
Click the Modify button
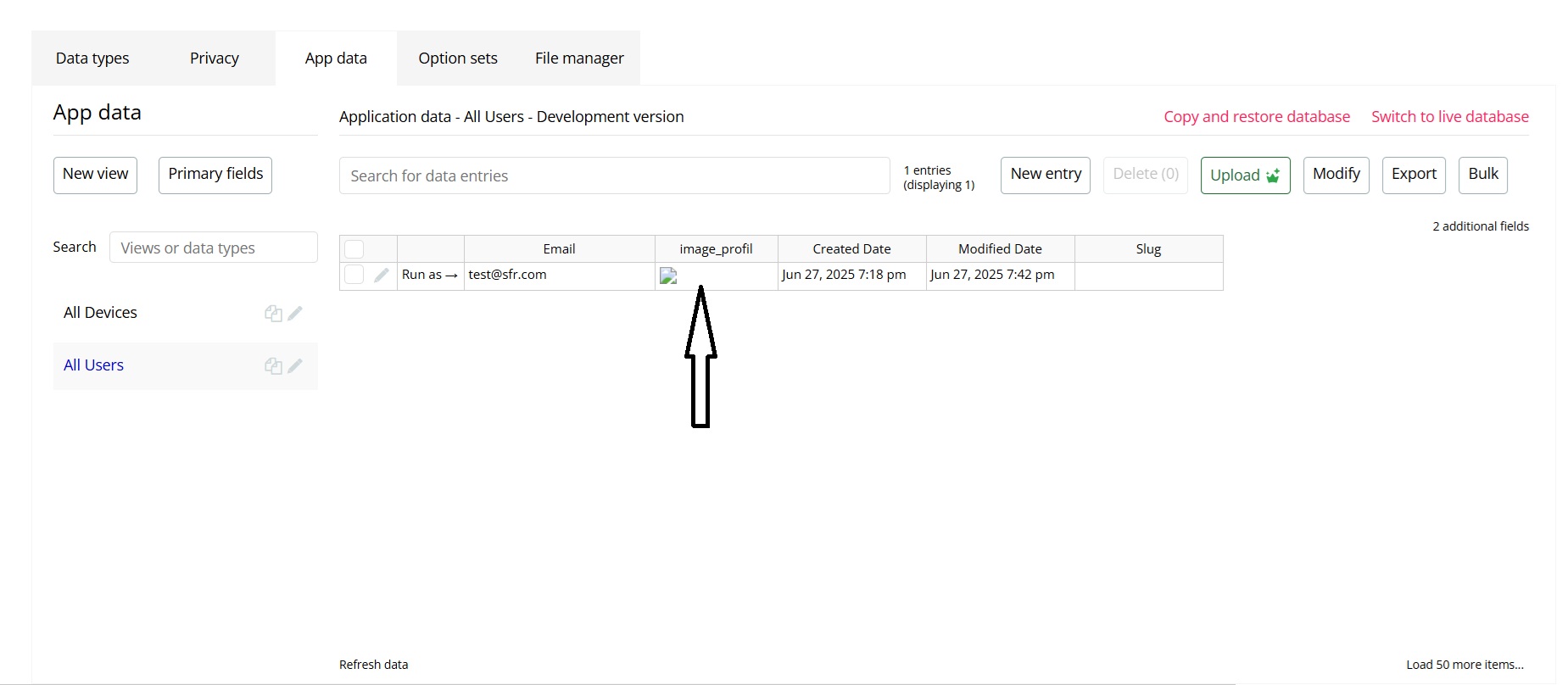(1336, 175)
